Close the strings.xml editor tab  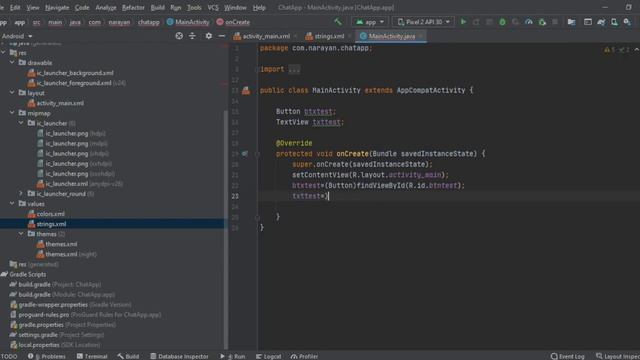click(x=349, y=36)
